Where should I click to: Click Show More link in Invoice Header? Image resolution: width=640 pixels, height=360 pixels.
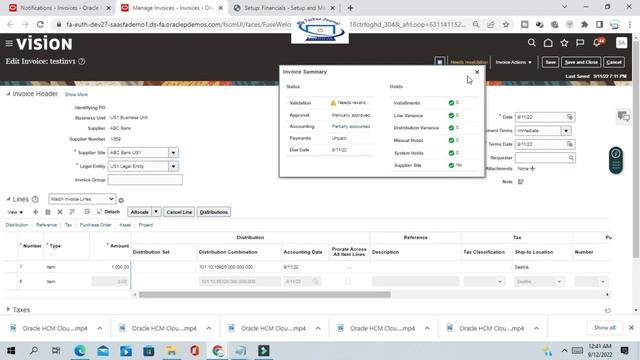(x=76, y=94)
